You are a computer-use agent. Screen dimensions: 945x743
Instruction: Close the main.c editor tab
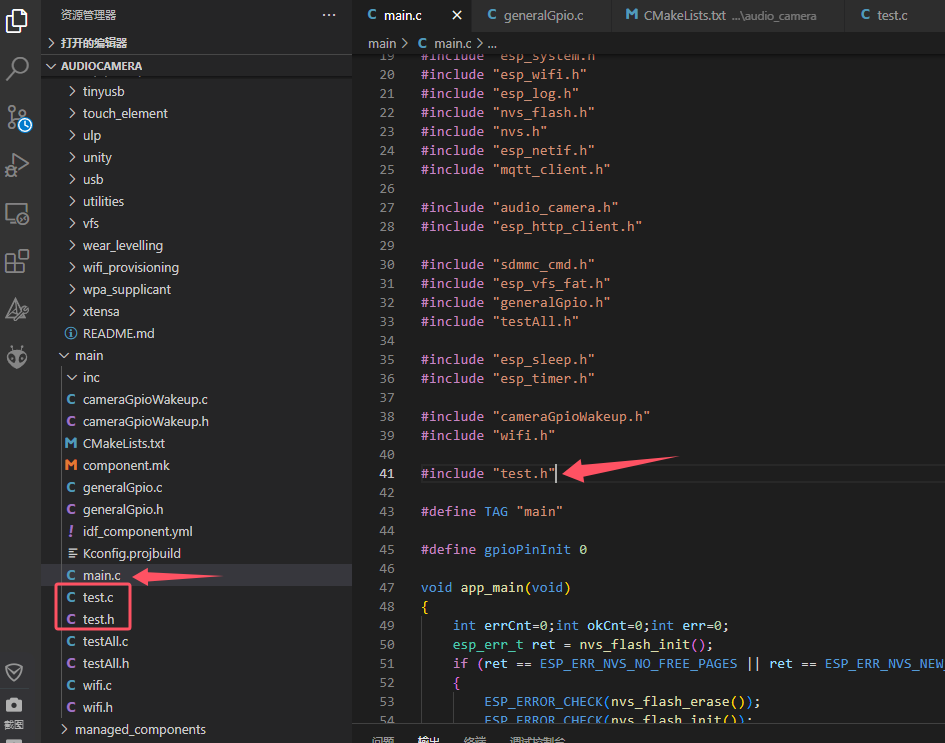(457, 15)
